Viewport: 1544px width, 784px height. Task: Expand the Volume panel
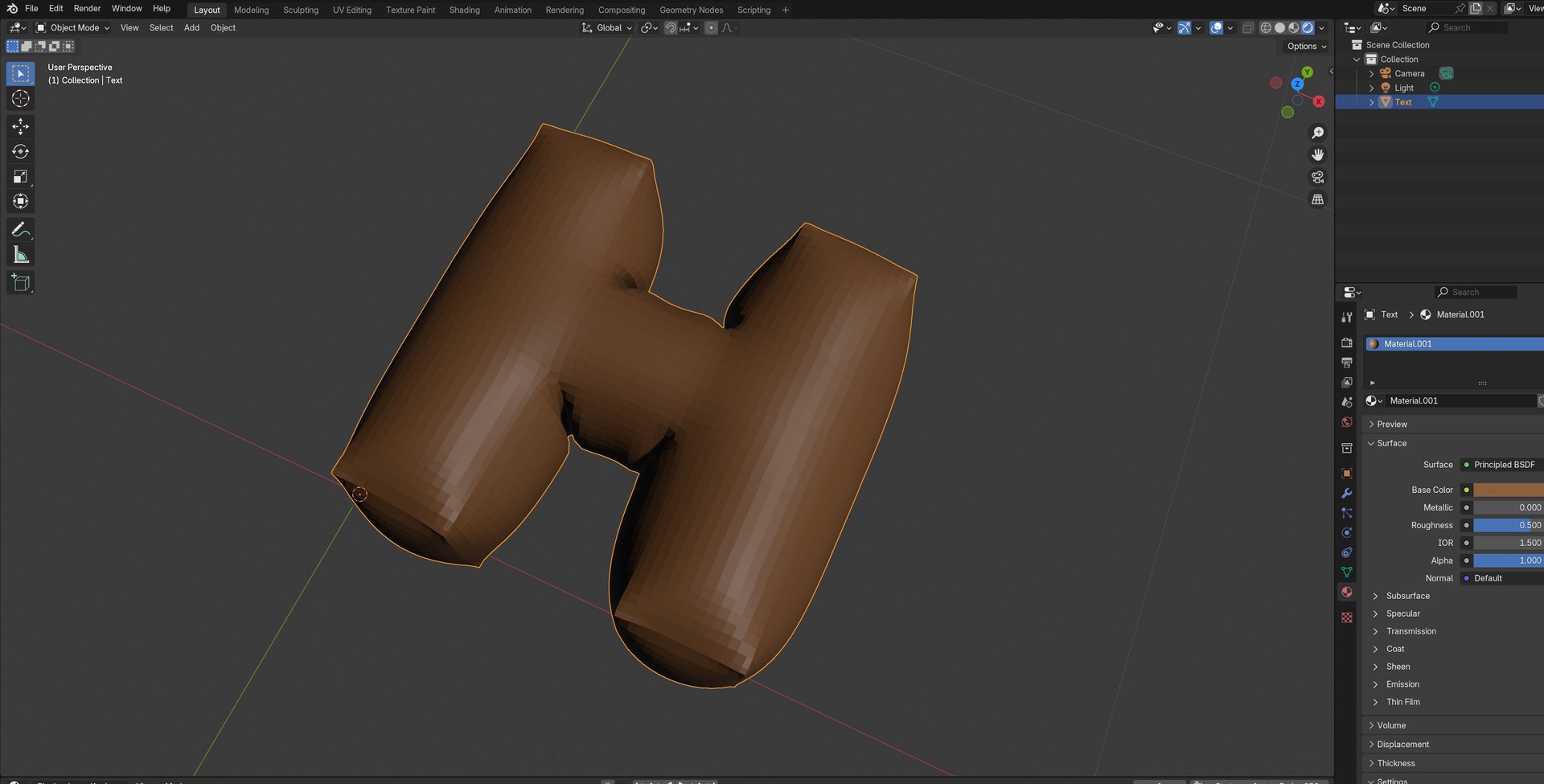1391,725
